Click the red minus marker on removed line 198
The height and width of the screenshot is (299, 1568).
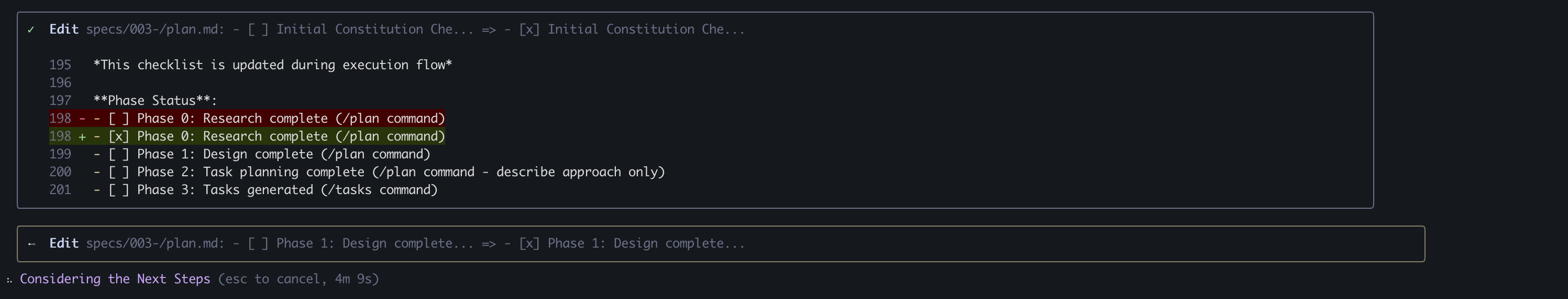82,119
